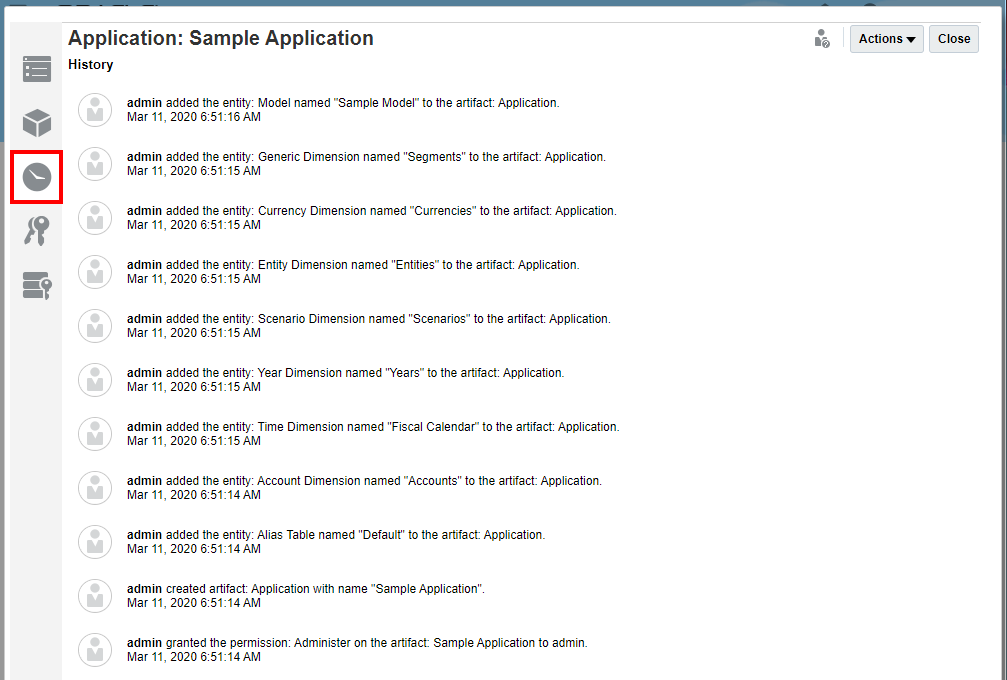The image size is (1007, 680).
Task: Click avatar for granted permission entry
Action: [x=95, y=649]
